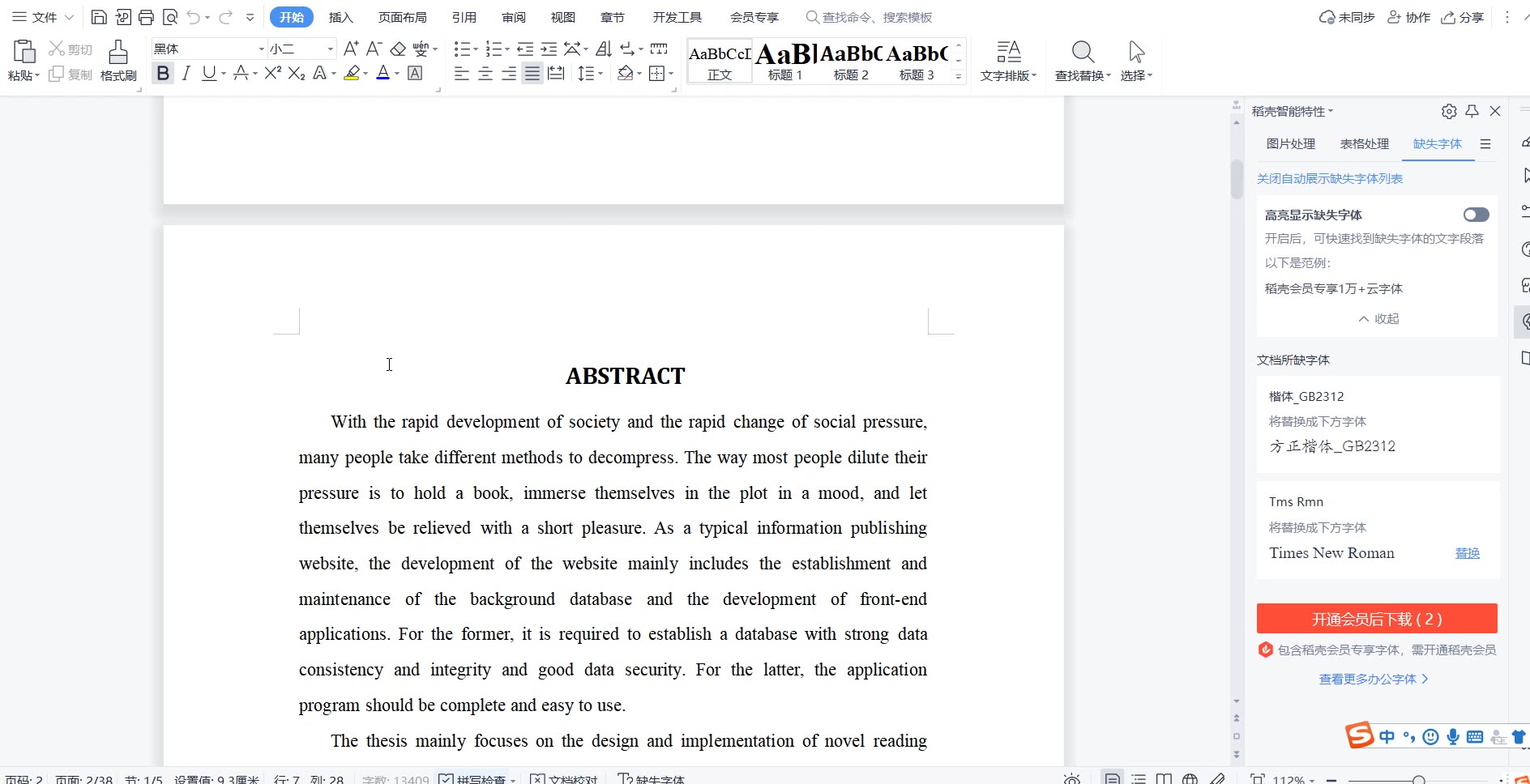
Task: Click the Text Layout (文字排版) icon
Action: 1008,53
